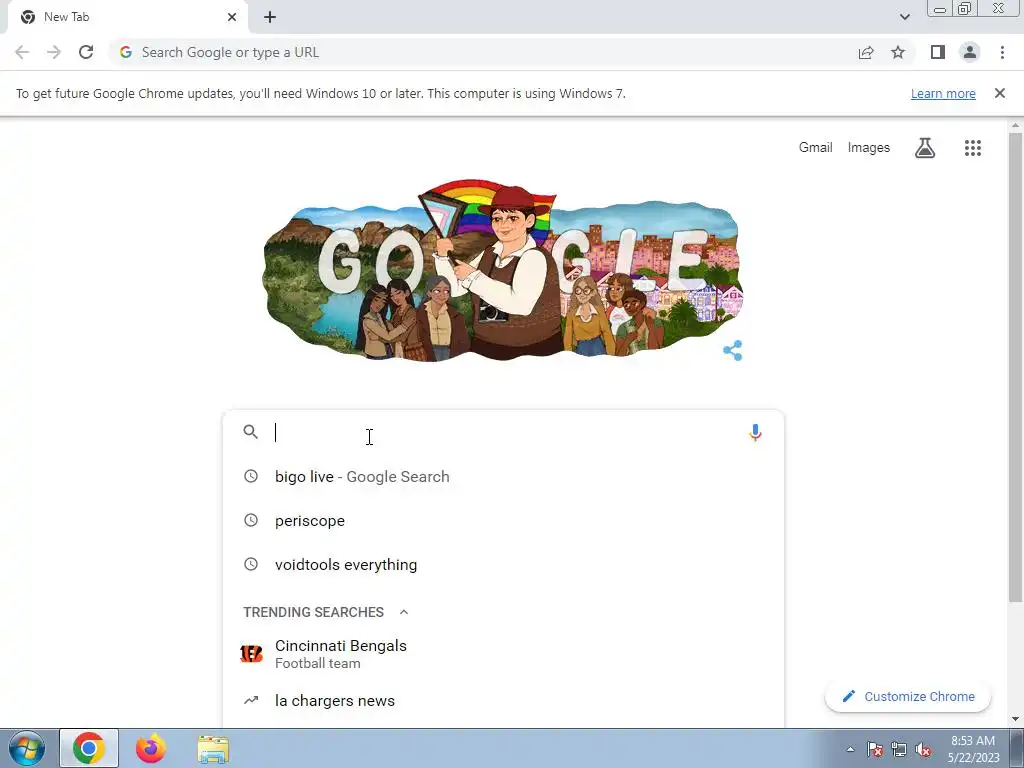Open the Chrome profile avatar
This screenshot has height=768, width=1024.
[970, 52]
